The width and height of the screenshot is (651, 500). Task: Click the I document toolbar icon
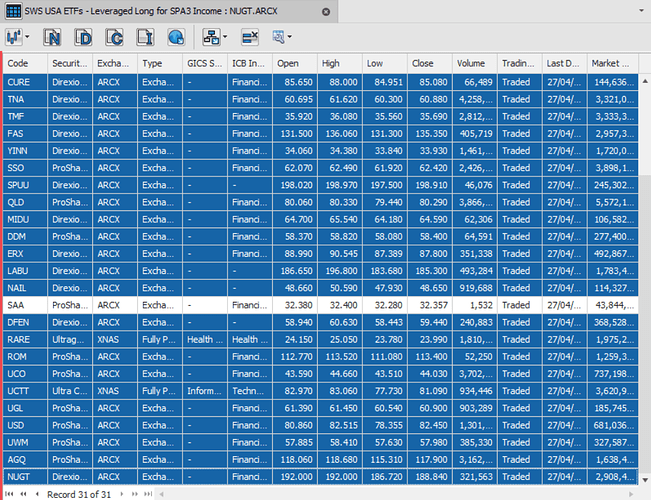click(145, 37)
